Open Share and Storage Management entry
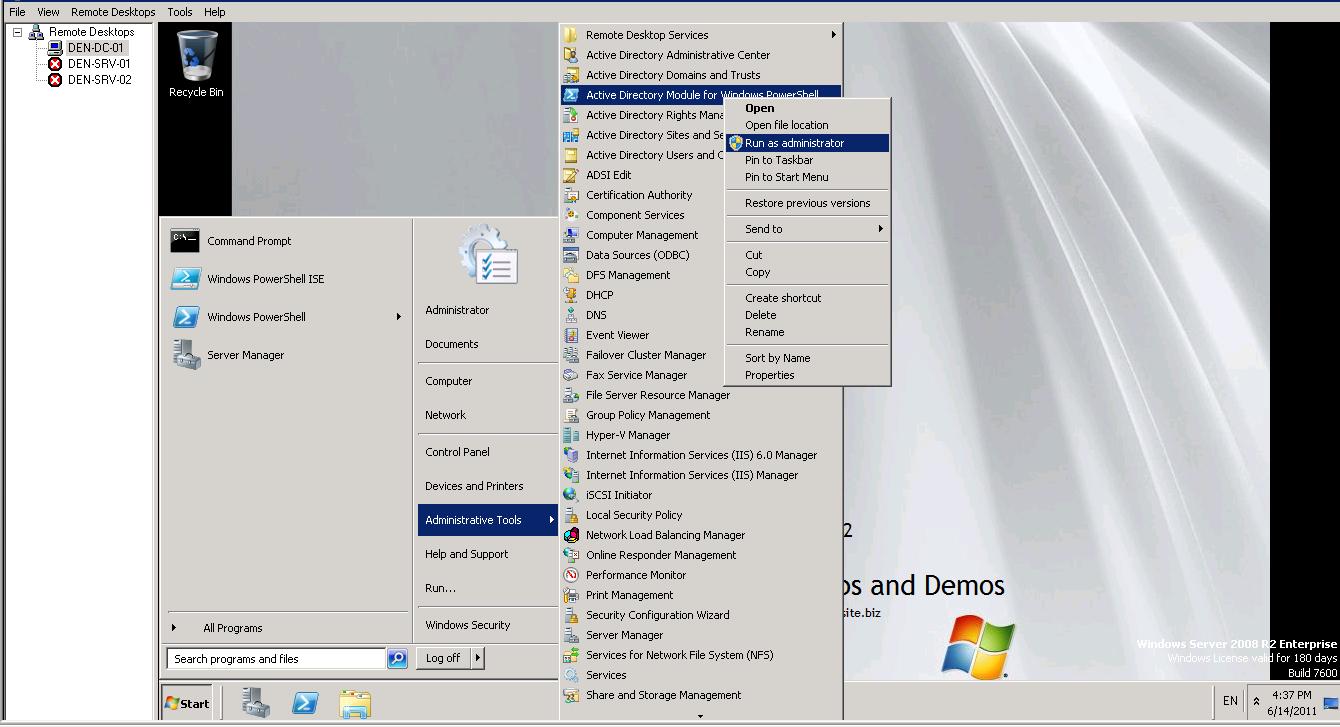This screenshot has height=727, width=1340. coord(700,695)
